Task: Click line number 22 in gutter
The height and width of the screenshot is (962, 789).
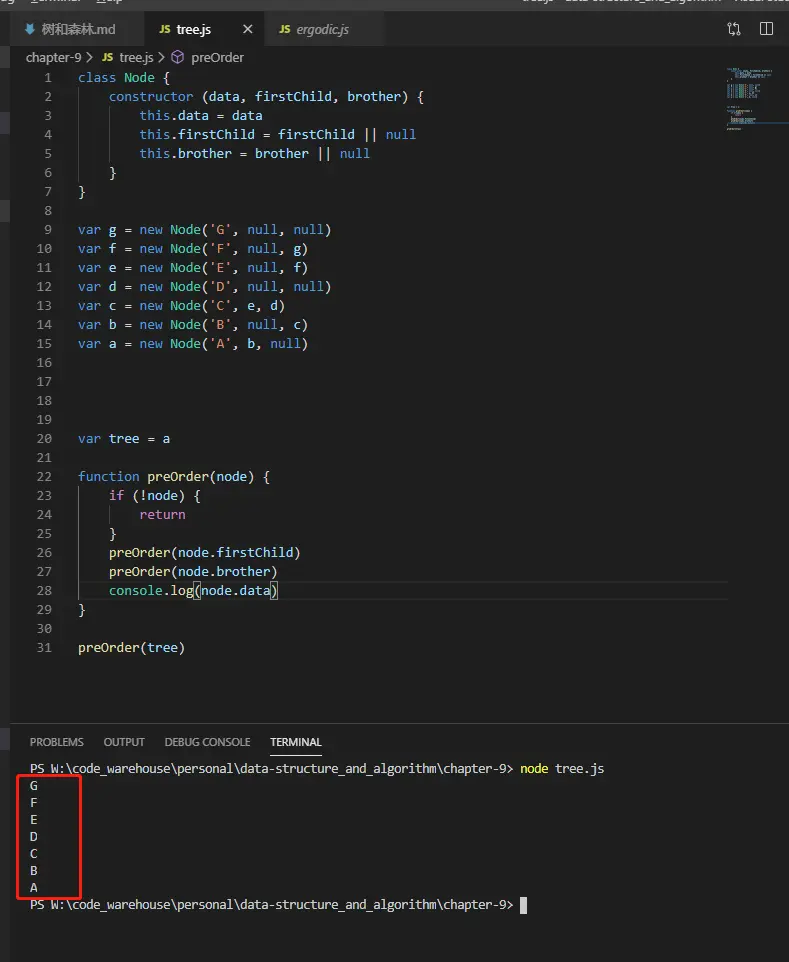Action: pyautogui.click(x=44, y=476)
